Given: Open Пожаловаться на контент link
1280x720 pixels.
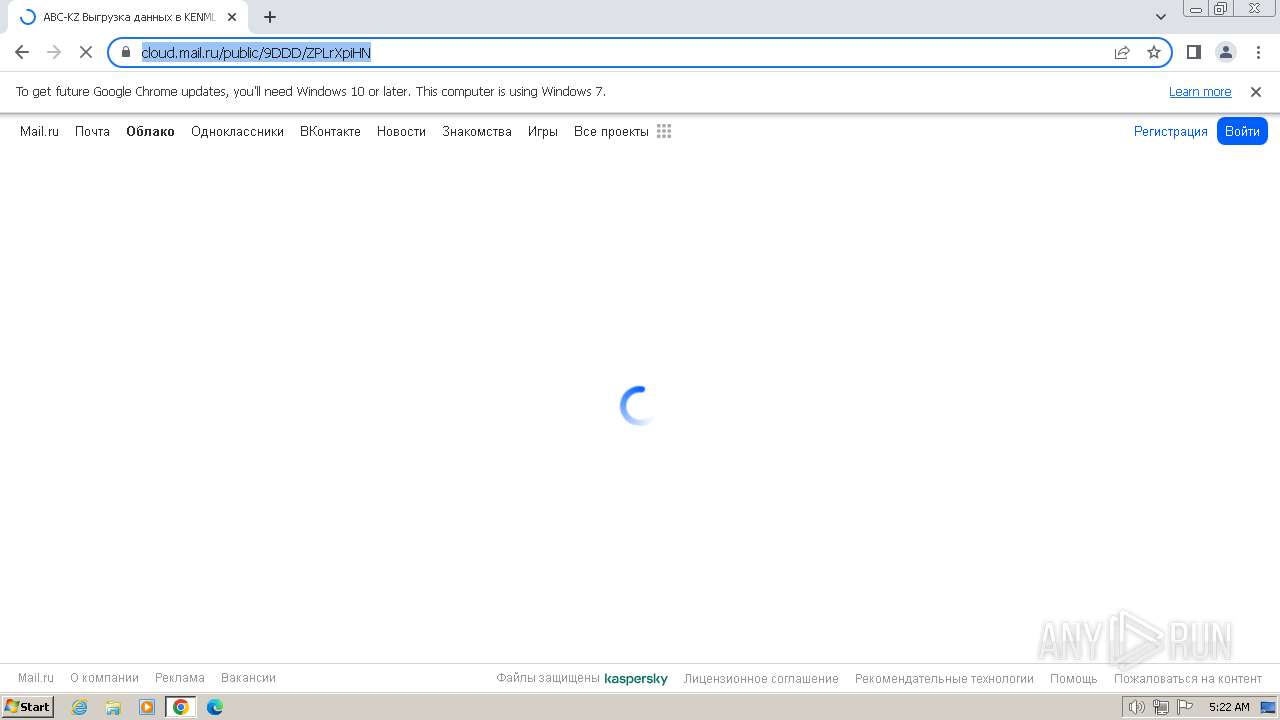Looking at the screenshot, I should coord(1188,679).
